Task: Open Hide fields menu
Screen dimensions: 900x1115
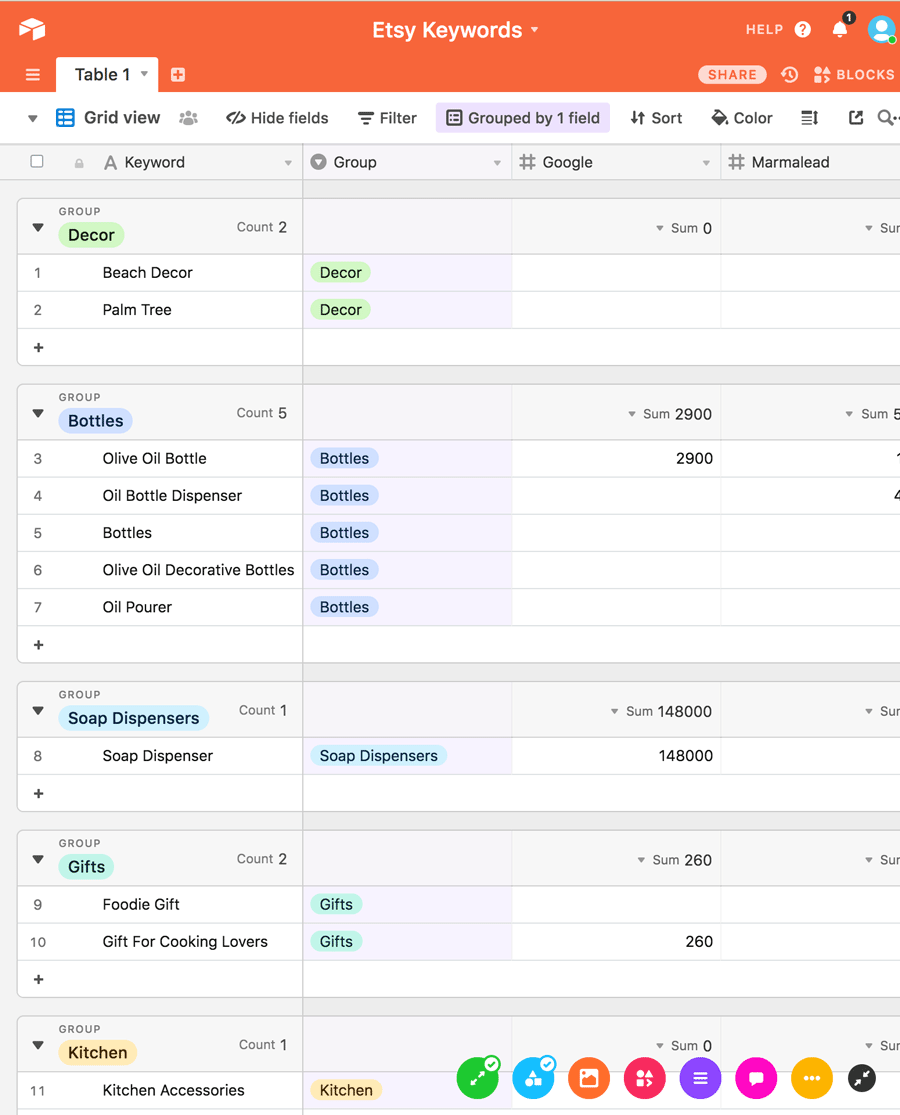Action: [277, 118]
